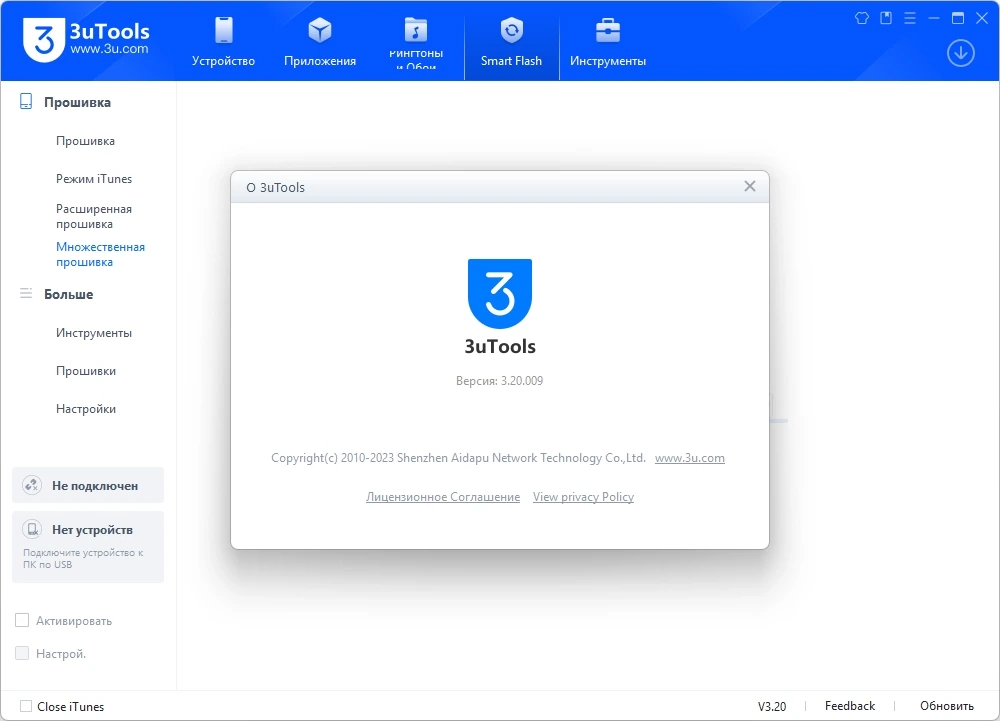This screenshot has width=1000, height=721.
Task: Click the 3uTools name under the logo
Action: (x=500, y=346)
